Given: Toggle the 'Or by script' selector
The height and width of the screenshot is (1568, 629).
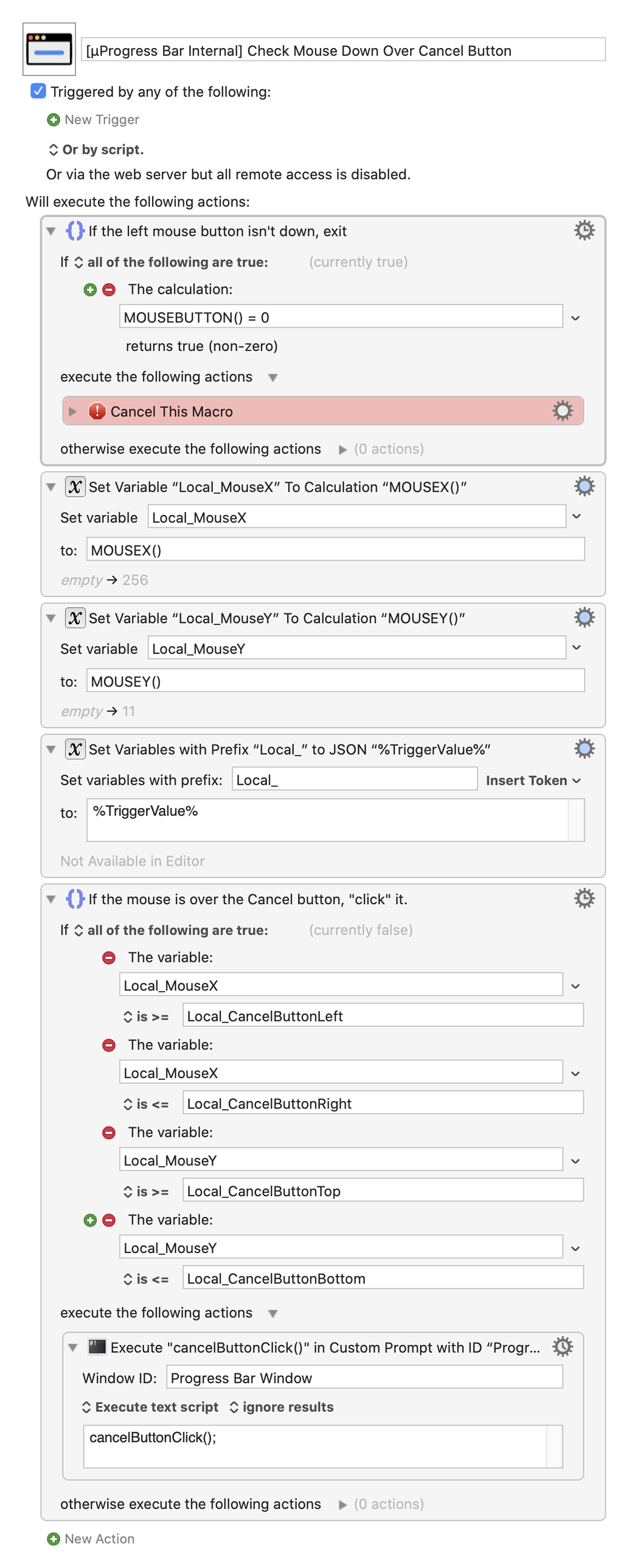Looking at the screenshot, I should coord(96,150).
